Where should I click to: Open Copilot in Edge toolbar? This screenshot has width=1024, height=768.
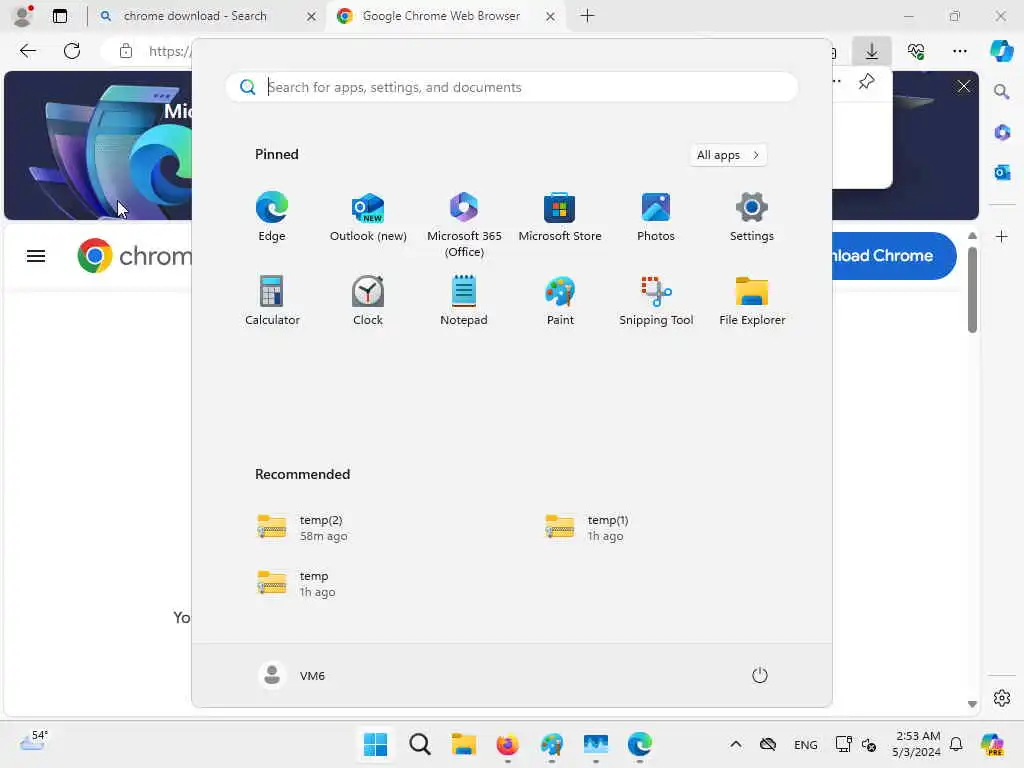(1001, 51)
